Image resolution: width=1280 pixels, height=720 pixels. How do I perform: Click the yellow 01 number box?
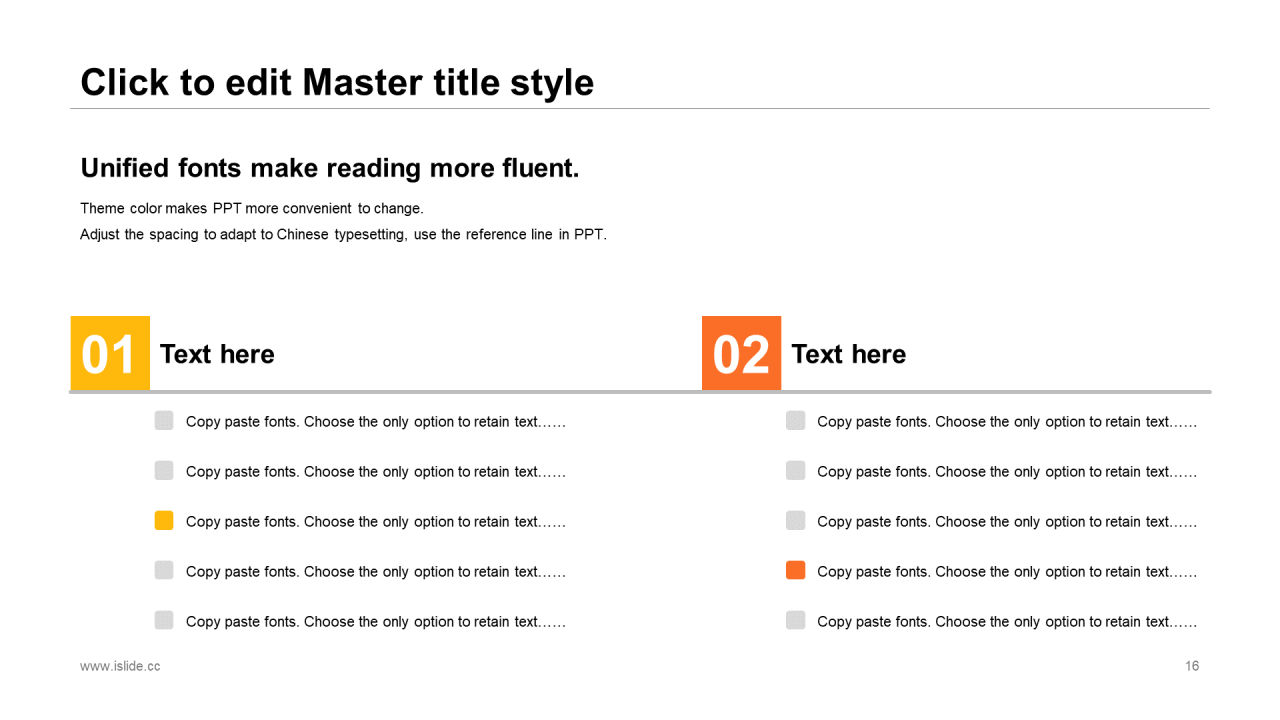(x=110, y=353)
